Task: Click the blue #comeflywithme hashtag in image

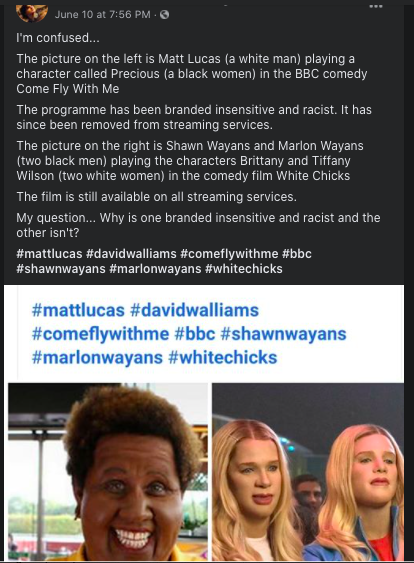Action: point(100,334)
